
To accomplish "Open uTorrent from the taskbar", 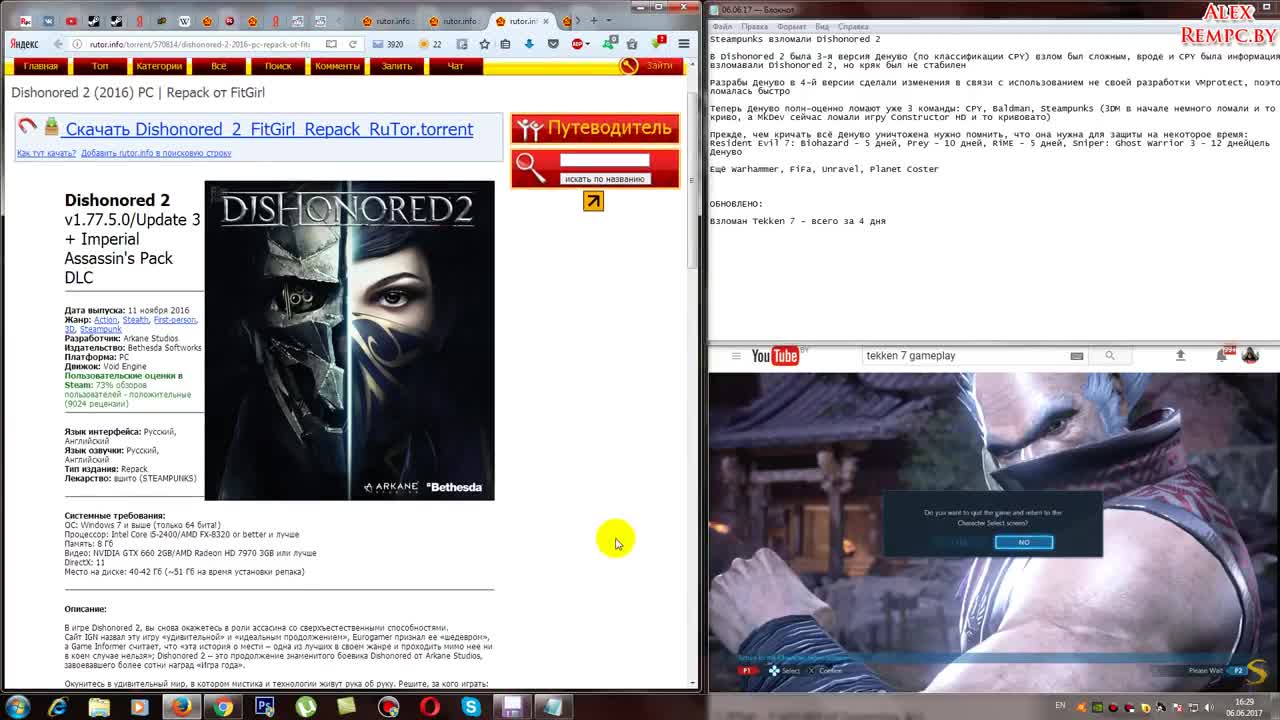I will tap(305, 707).
